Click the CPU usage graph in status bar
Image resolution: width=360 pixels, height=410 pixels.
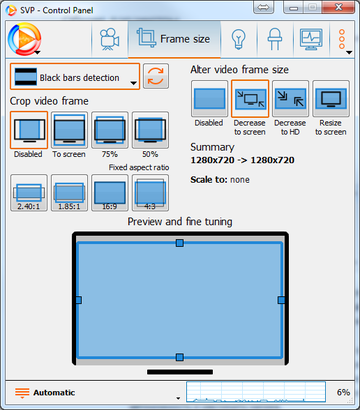pyautogui.click(x=256, y=392)
